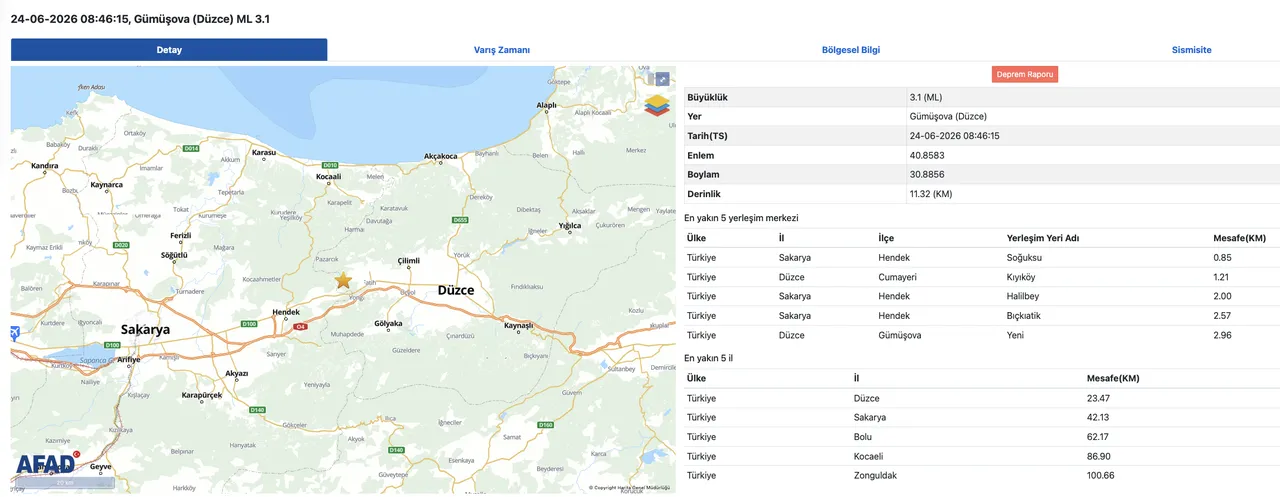Click the Gölyaka label on the map
The width and height of the screenshot is (1280, 497).
pos(388,324)
